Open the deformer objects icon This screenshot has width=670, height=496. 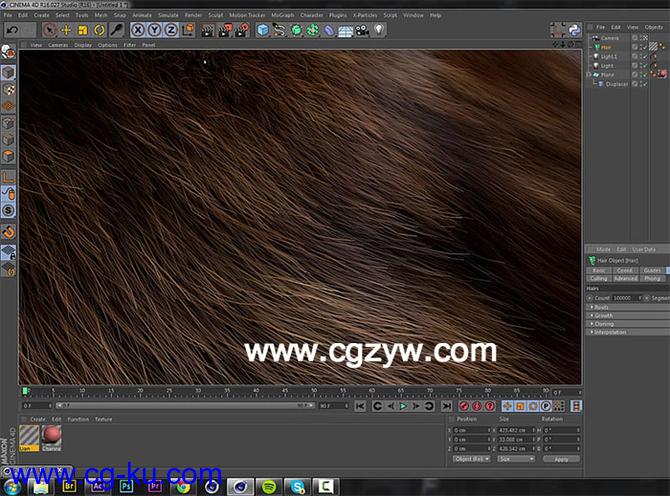[x=329, y=30]
